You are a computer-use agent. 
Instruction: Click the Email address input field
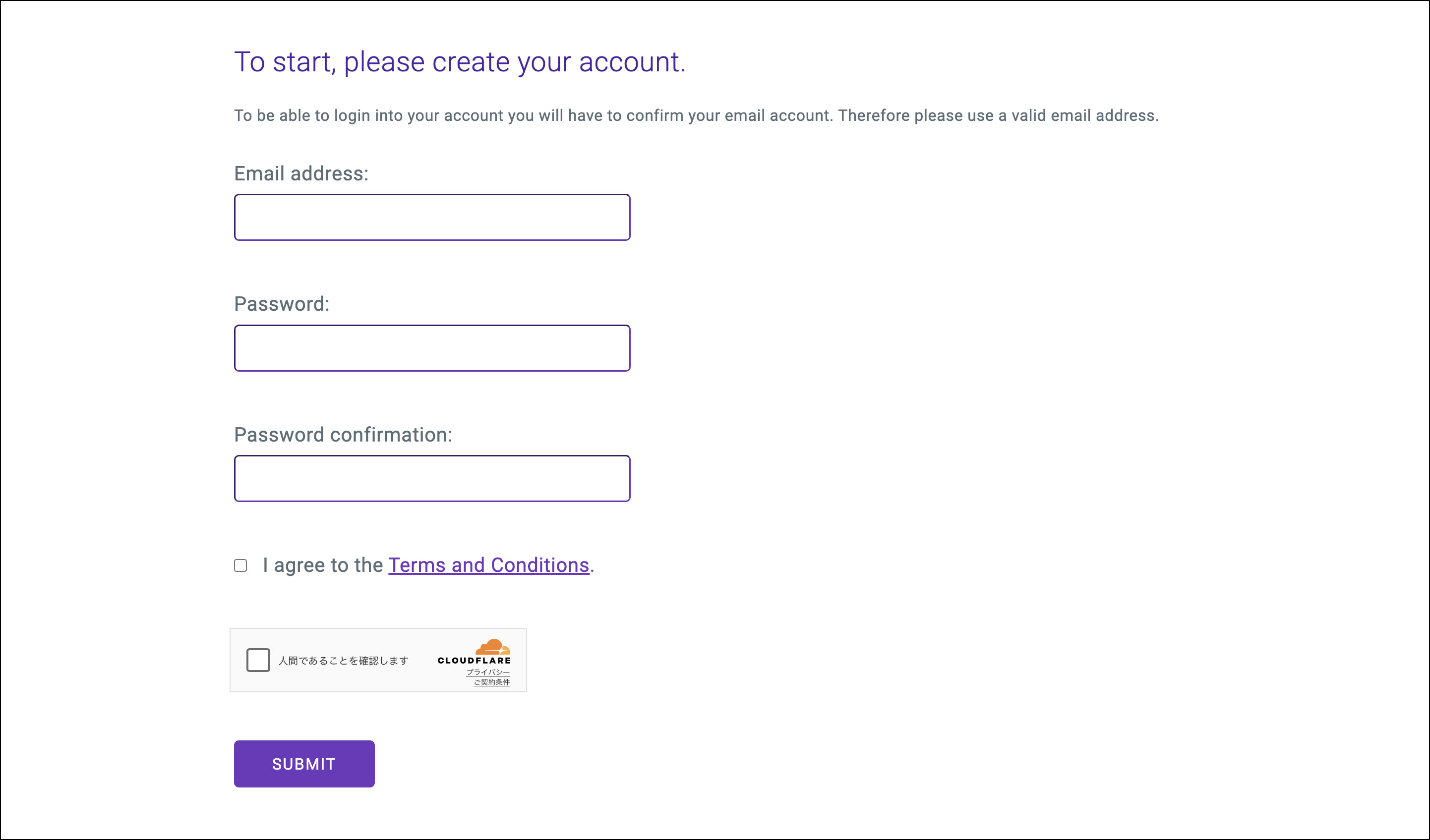point(432,217)
